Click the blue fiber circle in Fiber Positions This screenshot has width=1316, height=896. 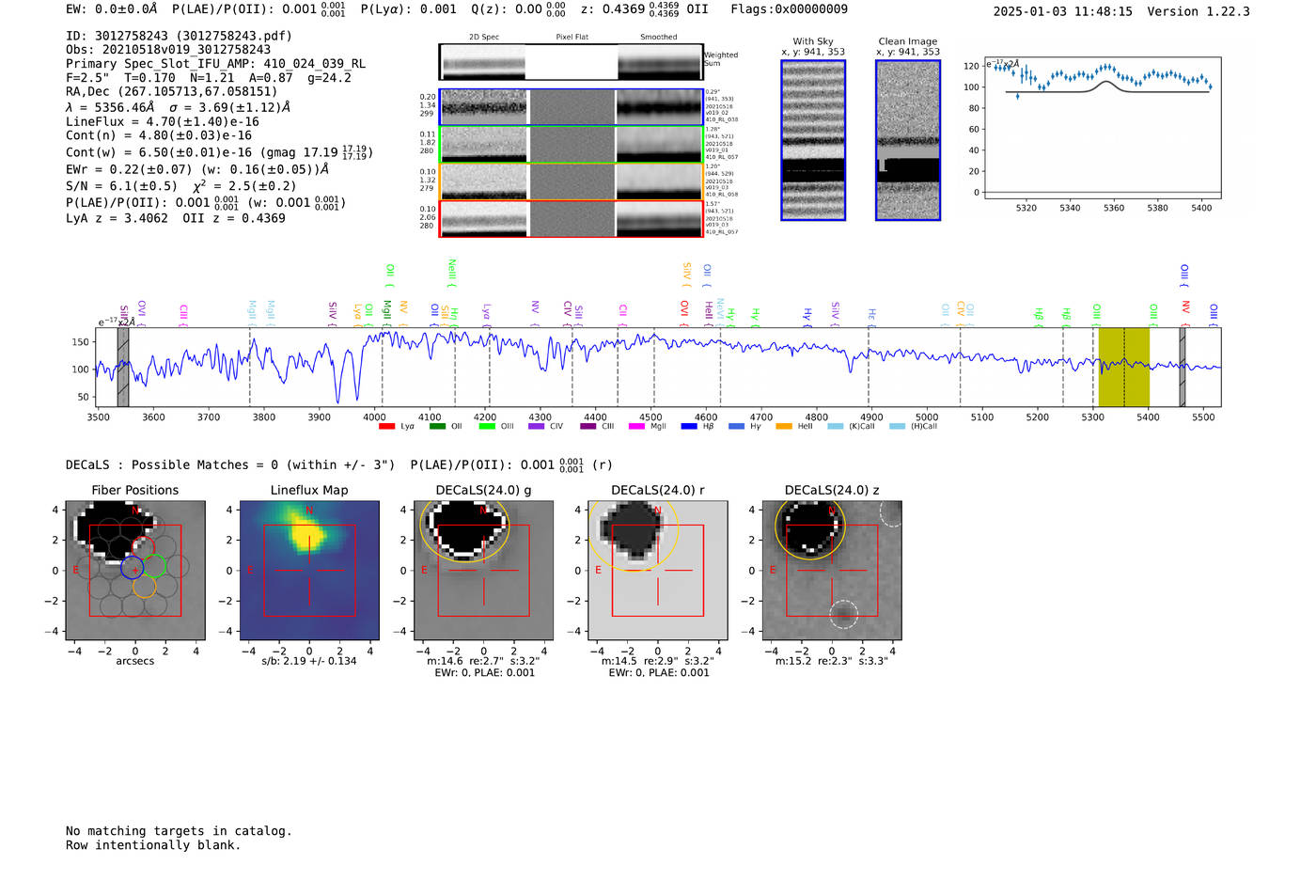(133, 568)
